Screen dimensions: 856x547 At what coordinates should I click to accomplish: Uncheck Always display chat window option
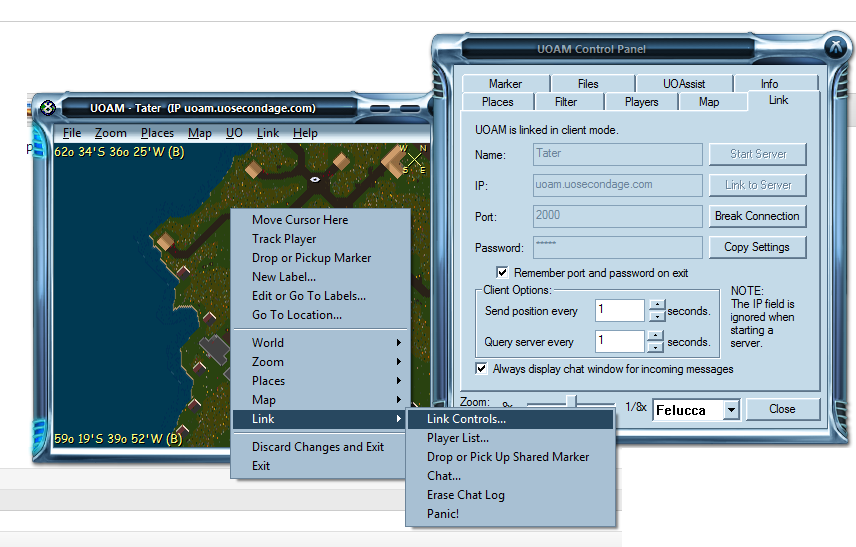pyautogui.click(x=482, y=369)
